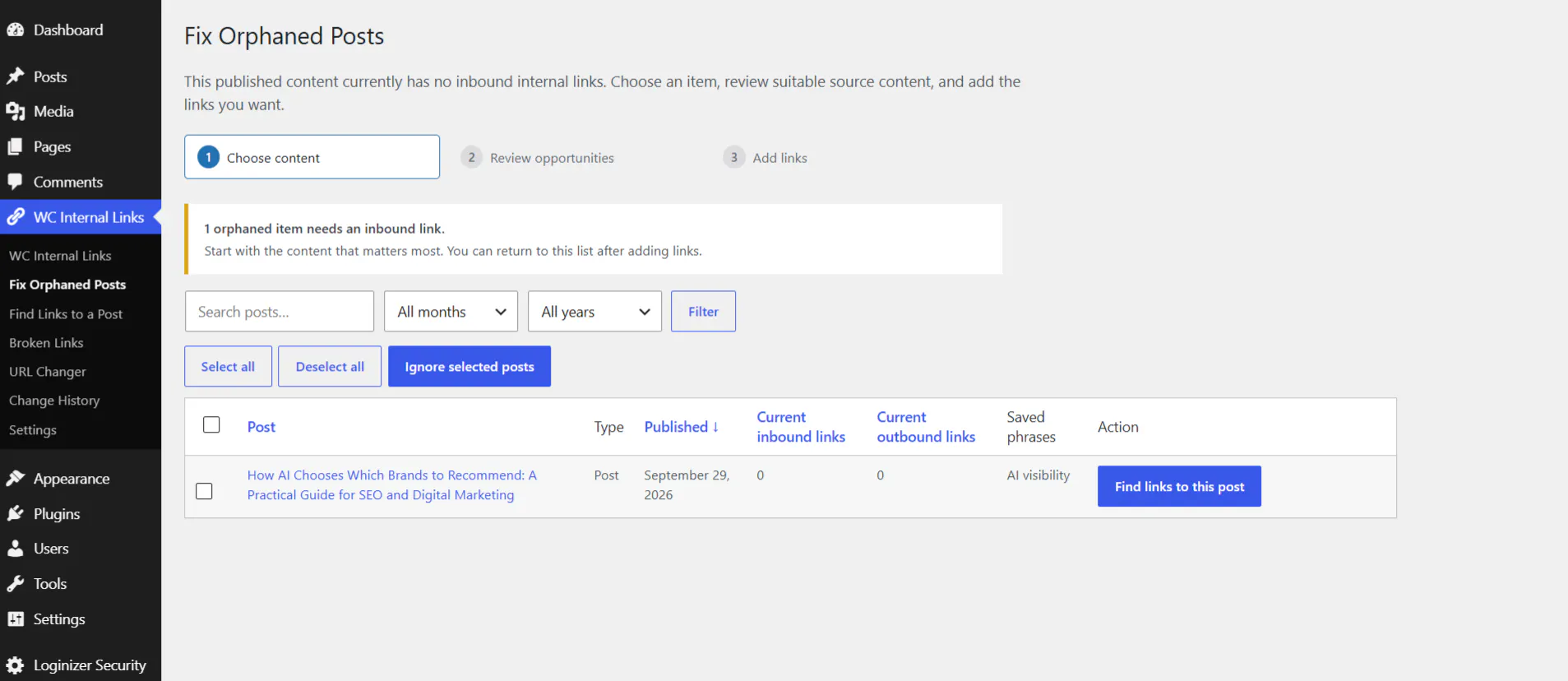
Task: Select the Review opportunities step
Action: 538,157
